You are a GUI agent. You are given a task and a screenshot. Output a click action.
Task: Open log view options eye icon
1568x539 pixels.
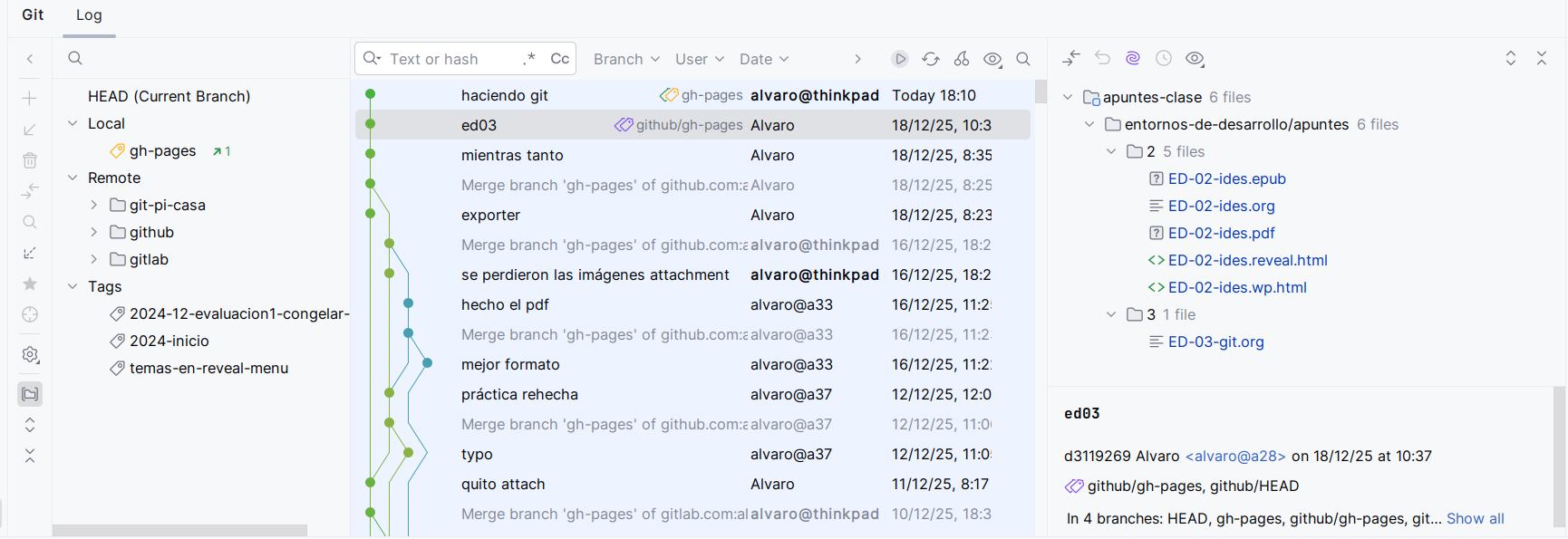click(992, 59)
